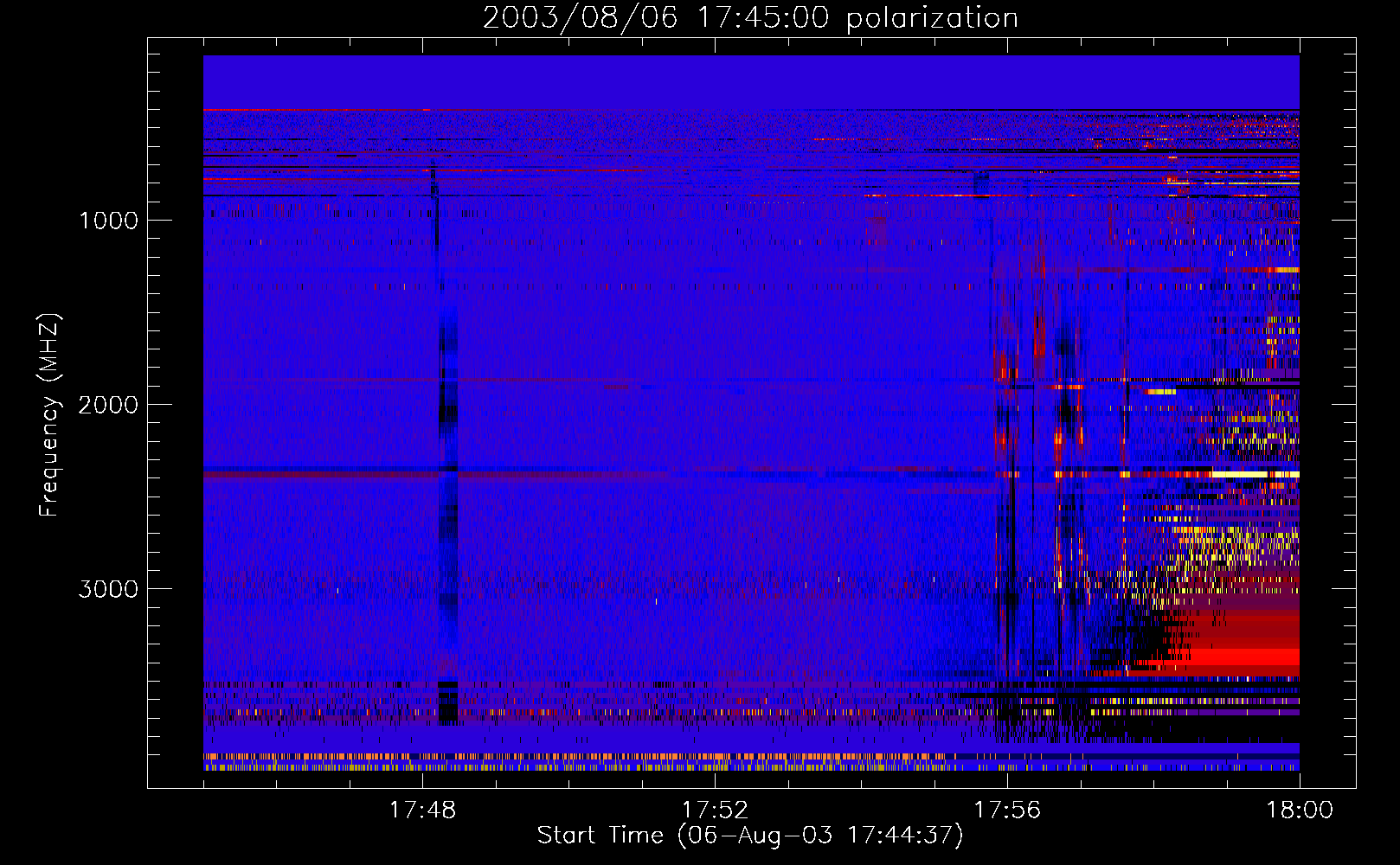Click the "Start Time (06-Aug-03 17:44:37)" label
Screen dimensions: 1400x865
click(x=750, y=836)
